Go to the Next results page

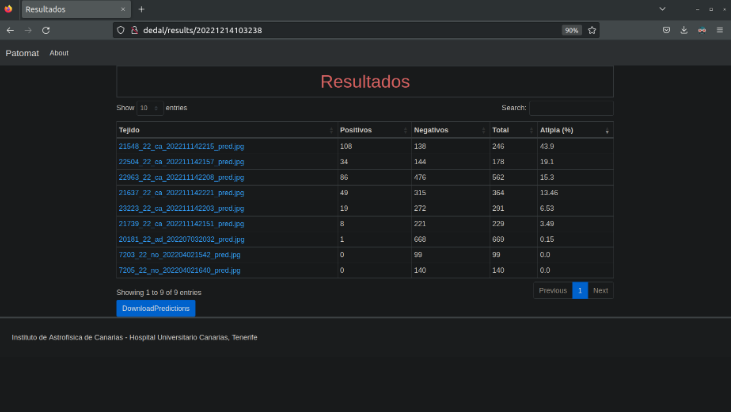pyautogui.click(x=600, y=290)
